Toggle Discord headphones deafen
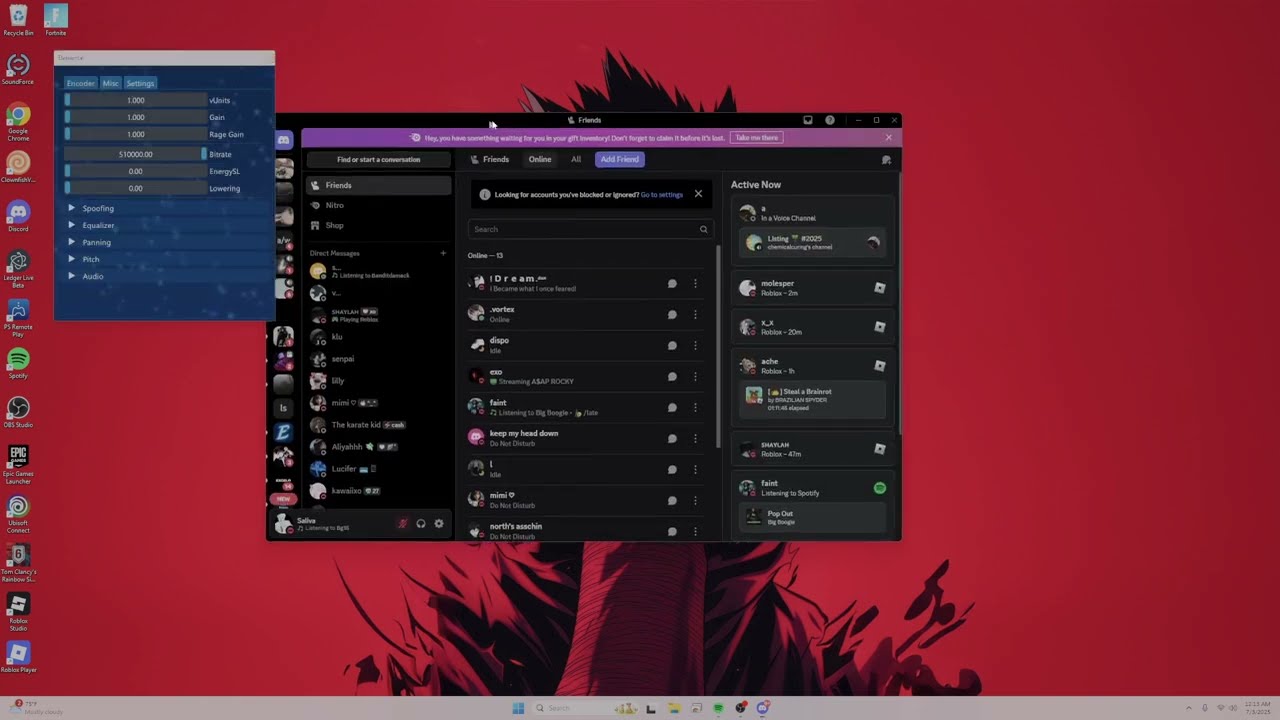Viewport: 1280px width, 720px height. (421, 523)
